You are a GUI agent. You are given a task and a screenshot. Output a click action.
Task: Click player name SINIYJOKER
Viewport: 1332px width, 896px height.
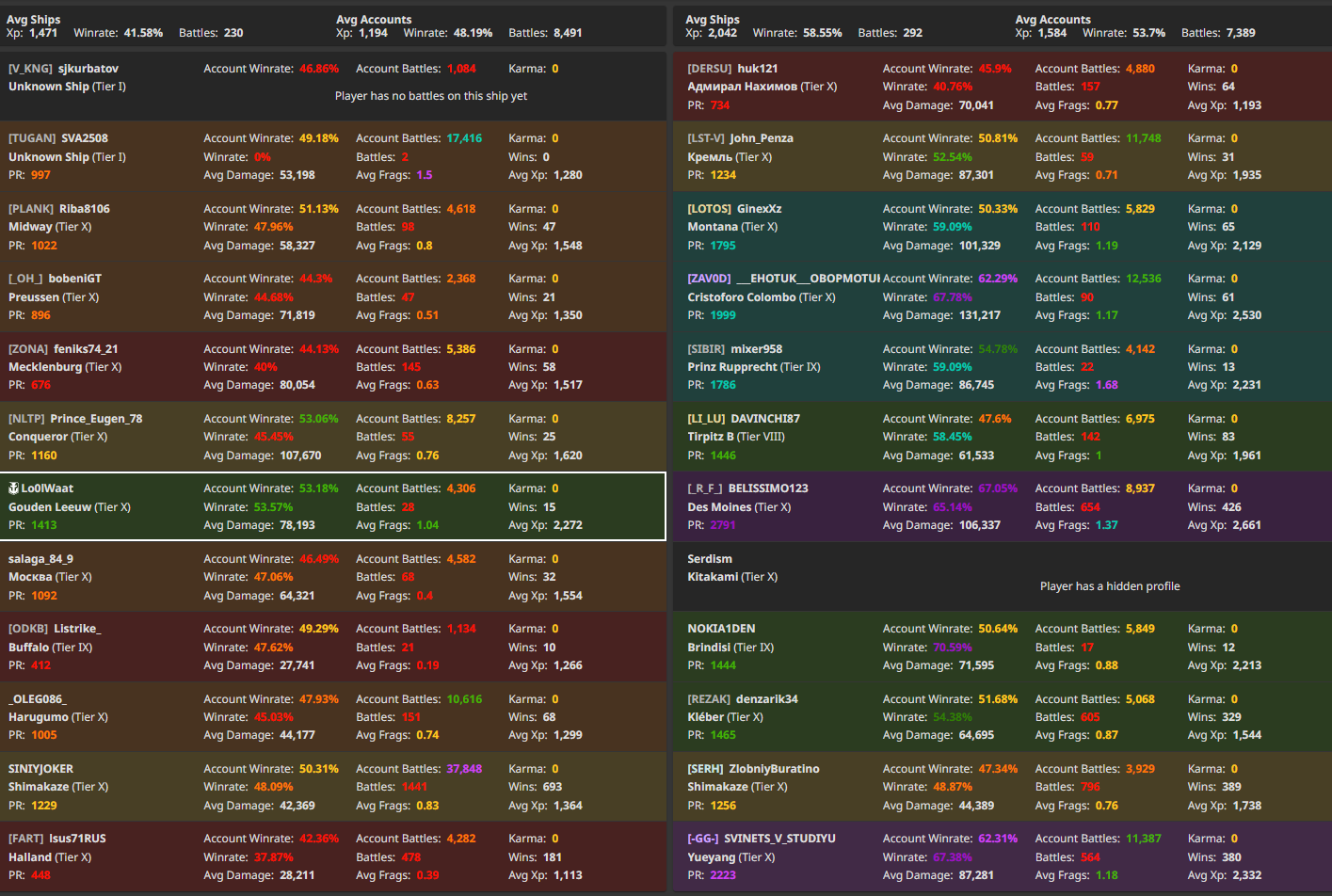40,769
